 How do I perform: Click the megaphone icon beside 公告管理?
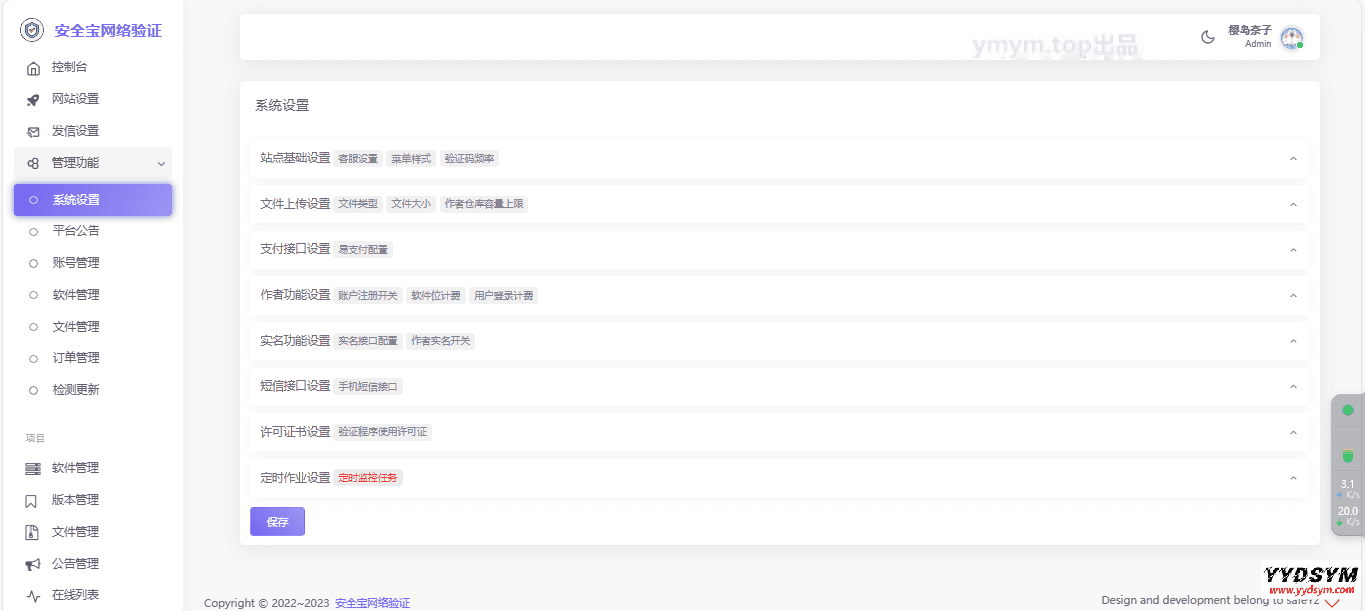click(x=33, y=564)
